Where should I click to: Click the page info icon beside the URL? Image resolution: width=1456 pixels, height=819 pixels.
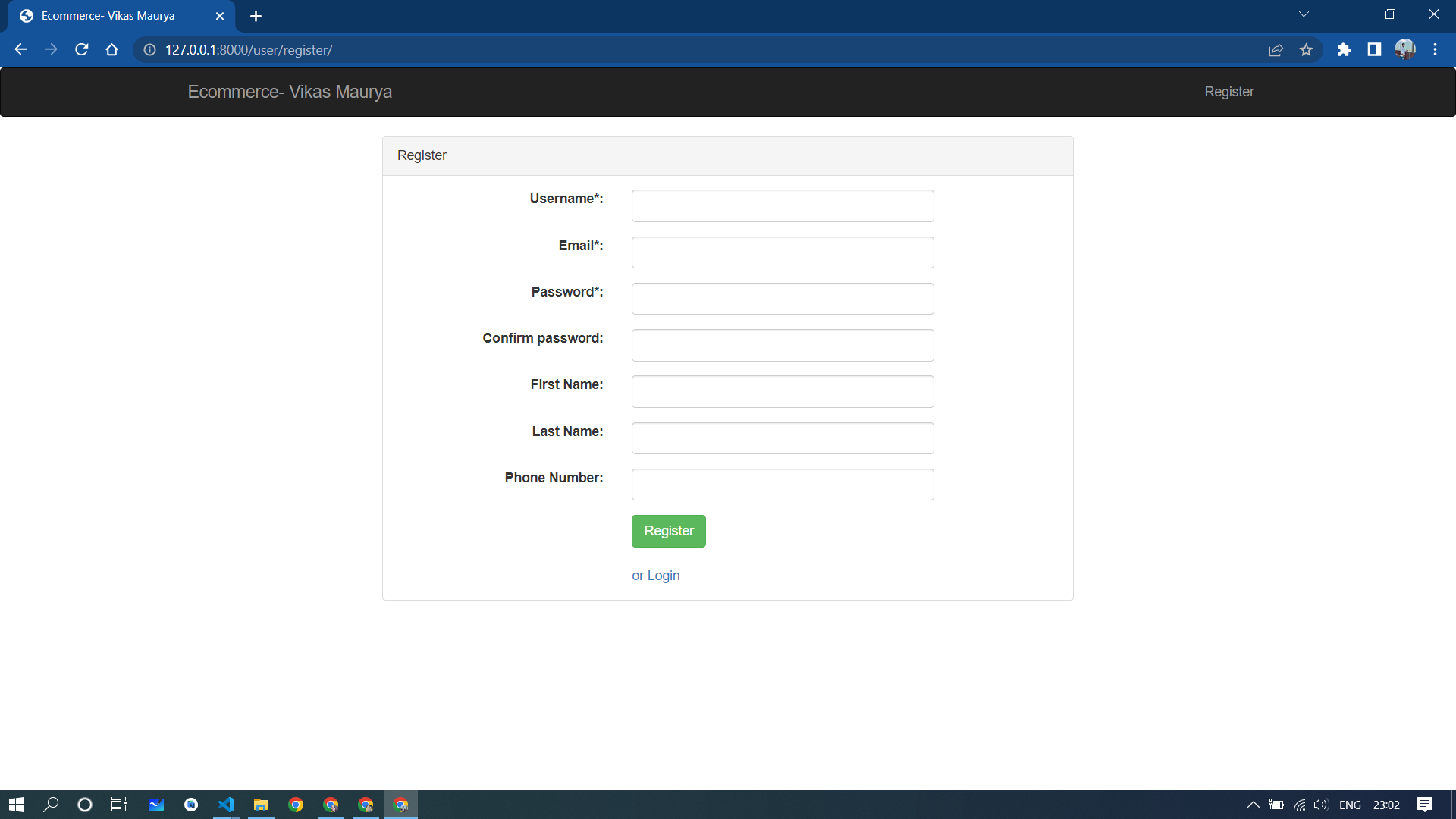coord(149,50)
